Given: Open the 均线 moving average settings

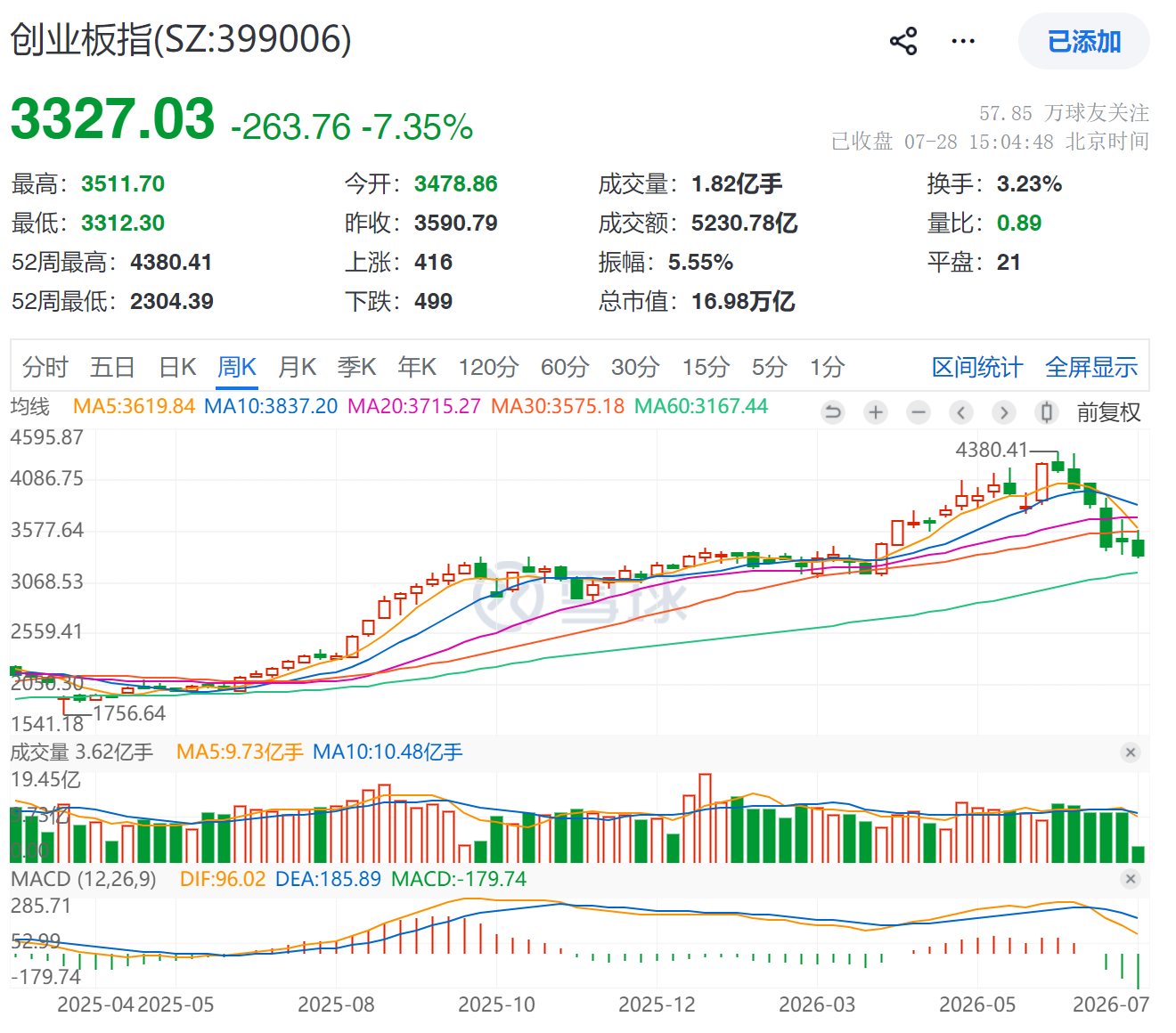Looking at the screenshot, I should pos(30,407).
